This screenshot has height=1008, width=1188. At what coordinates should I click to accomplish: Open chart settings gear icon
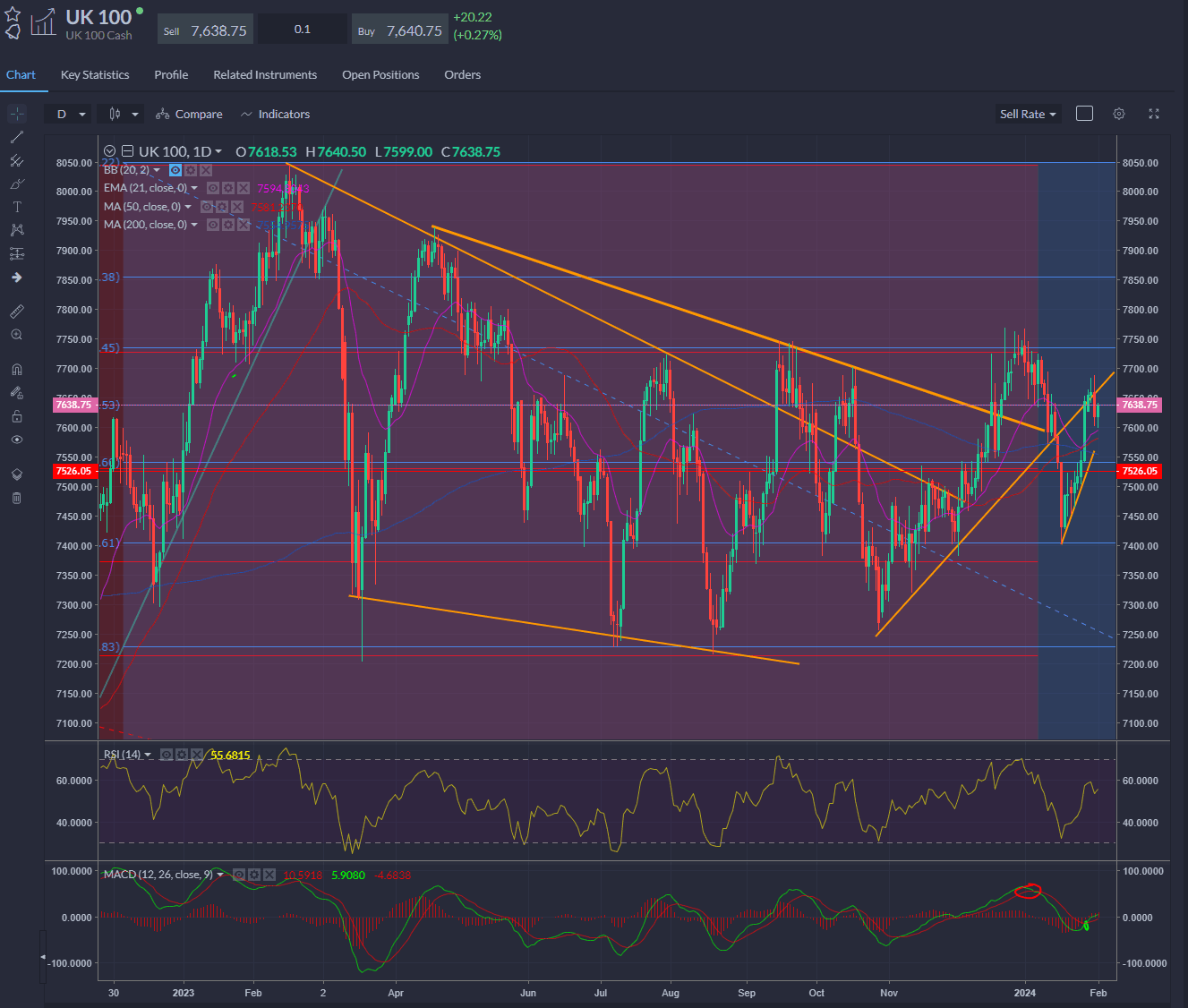(x=1119, y=114)
